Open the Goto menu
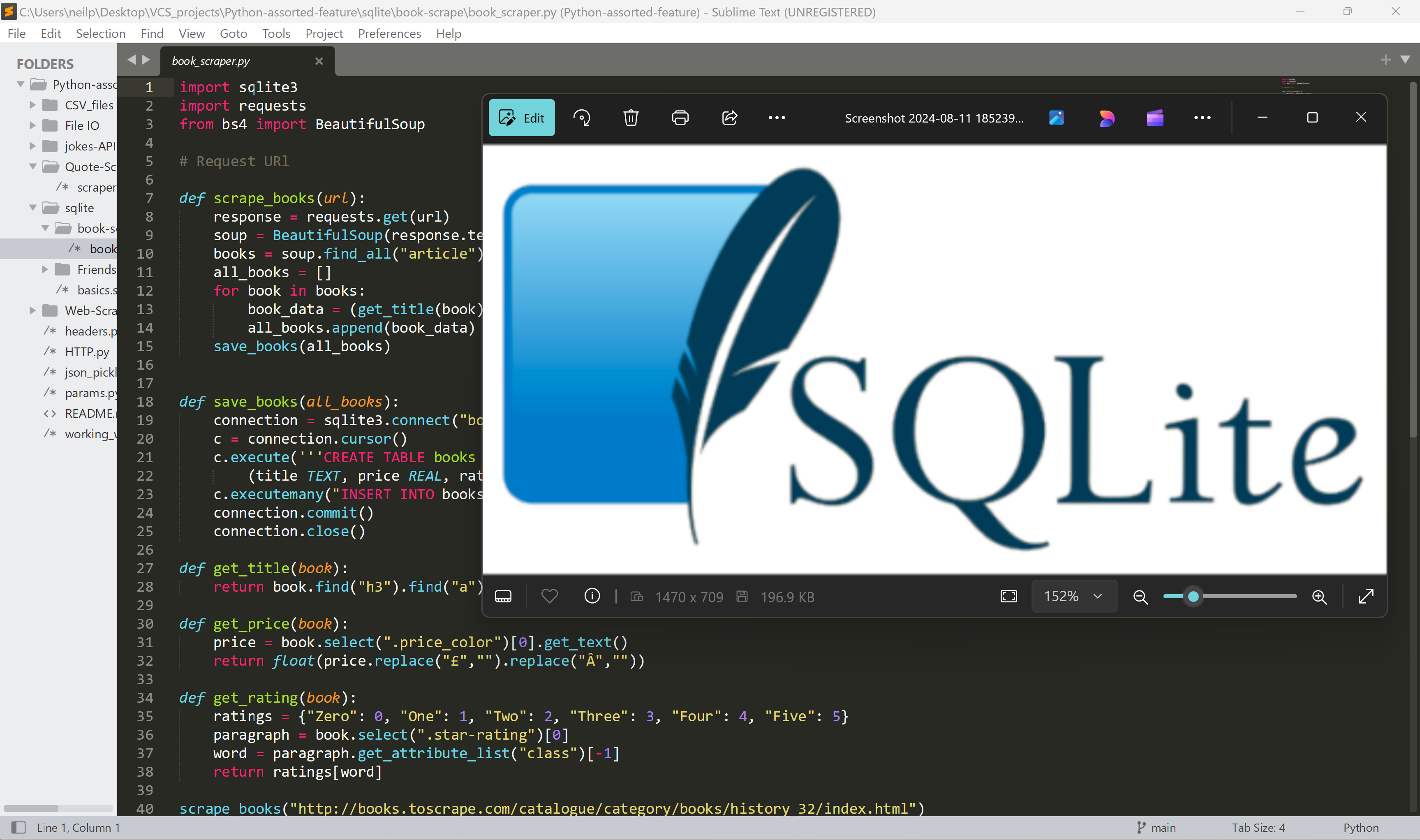This screenshot has width=1420, height=840. (233, 33)
